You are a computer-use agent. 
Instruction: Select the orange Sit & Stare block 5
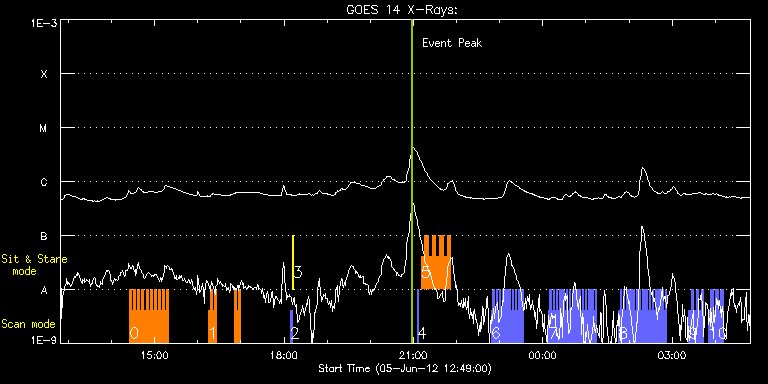click(x=436, y=263)
